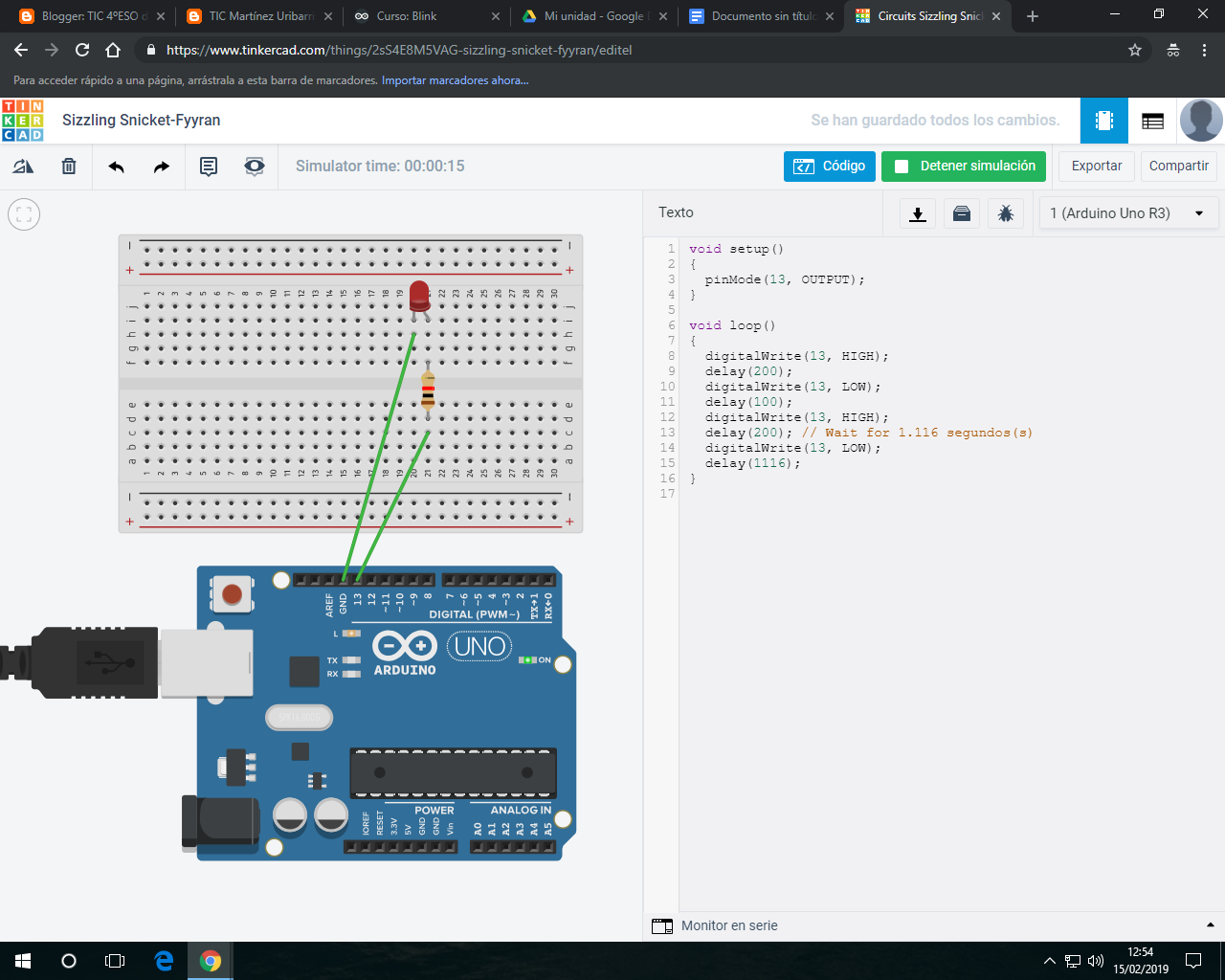Open the component list table icon
This screenshot has height=980, width=1225.
tap(1152, 121)
